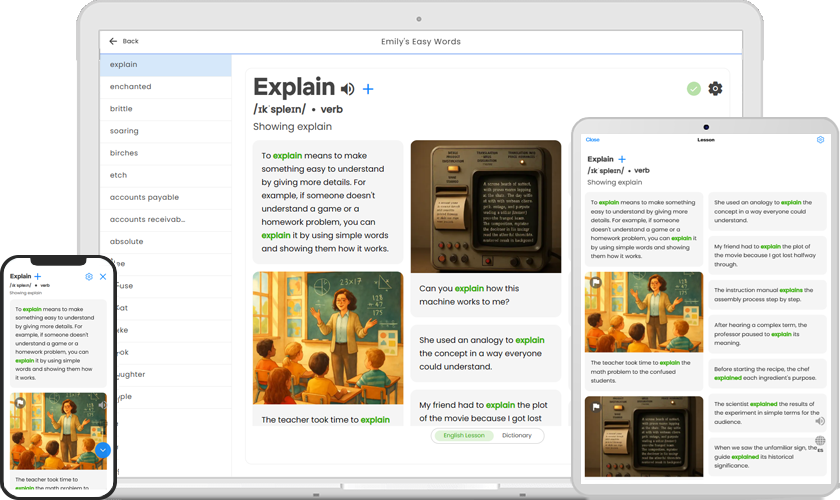Click 'Close' on the tablet
The image size is (840, 500).
click(592, 140)
